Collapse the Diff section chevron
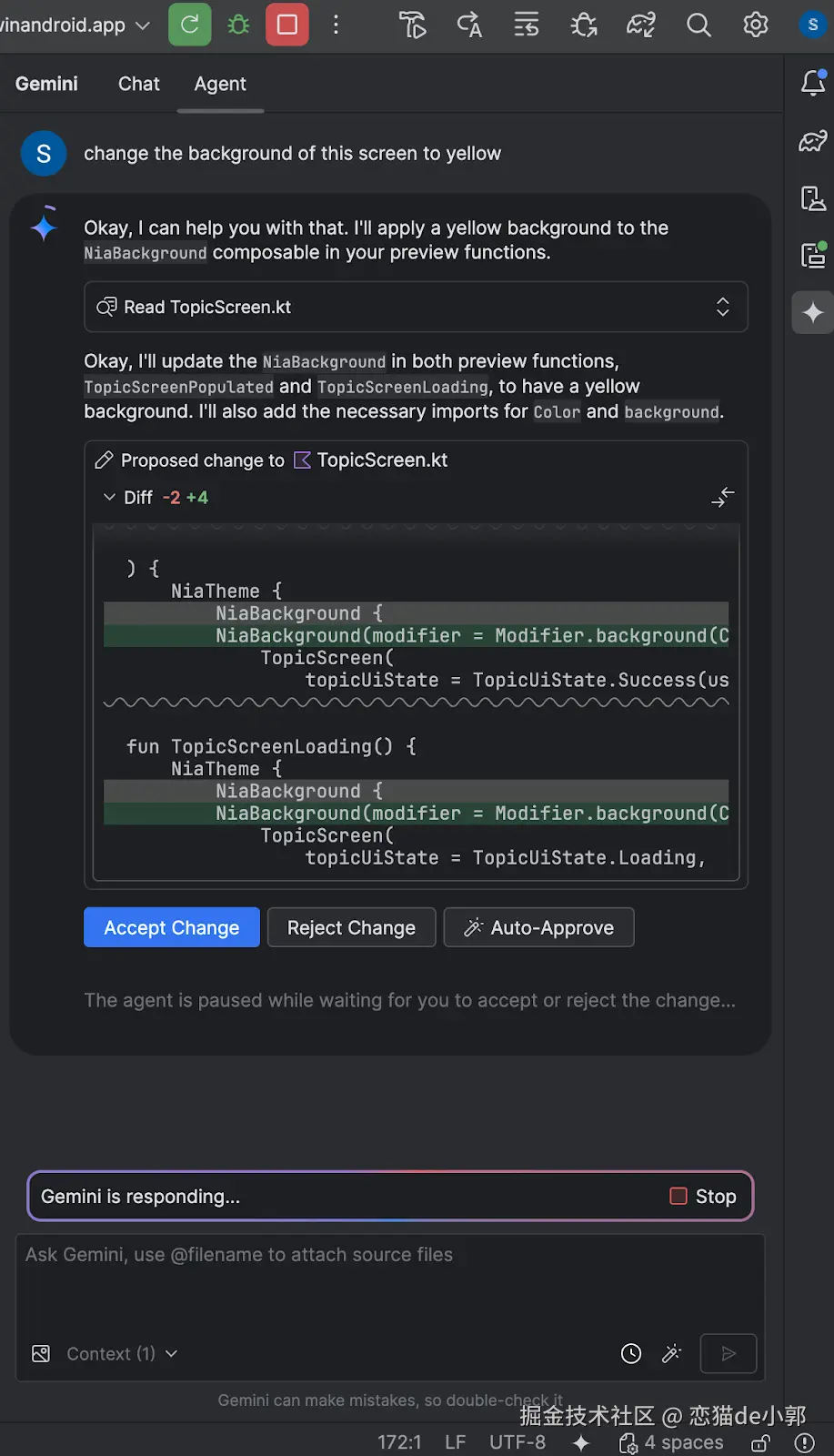 click(x=109, y=497)
